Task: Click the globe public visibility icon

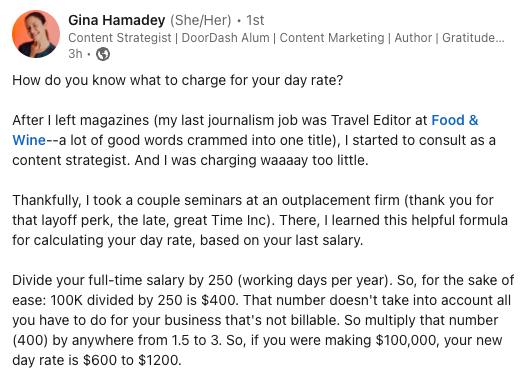Action: 103,54
